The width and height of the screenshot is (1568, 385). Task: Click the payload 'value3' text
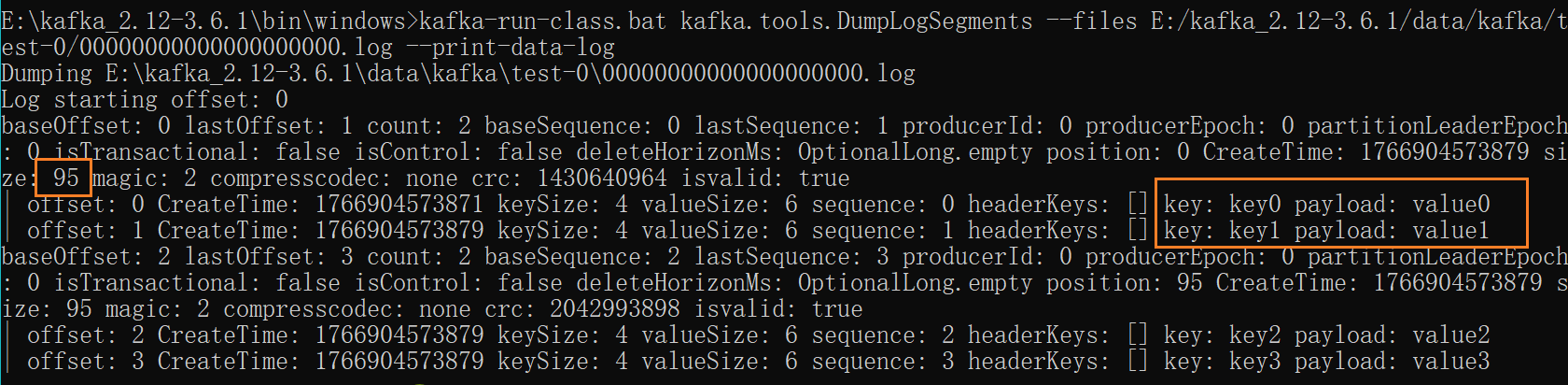coord(1450,361)
